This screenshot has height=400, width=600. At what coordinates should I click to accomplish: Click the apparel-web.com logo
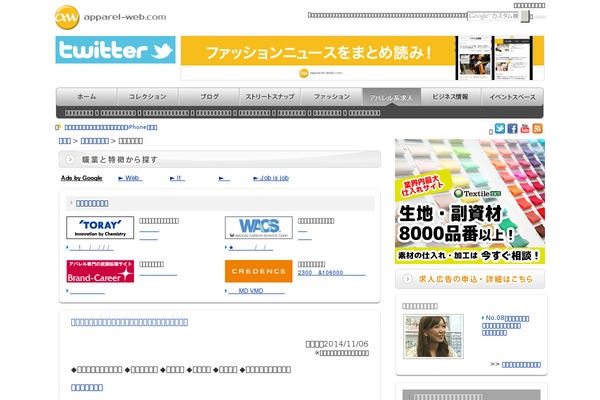[111, 17]
